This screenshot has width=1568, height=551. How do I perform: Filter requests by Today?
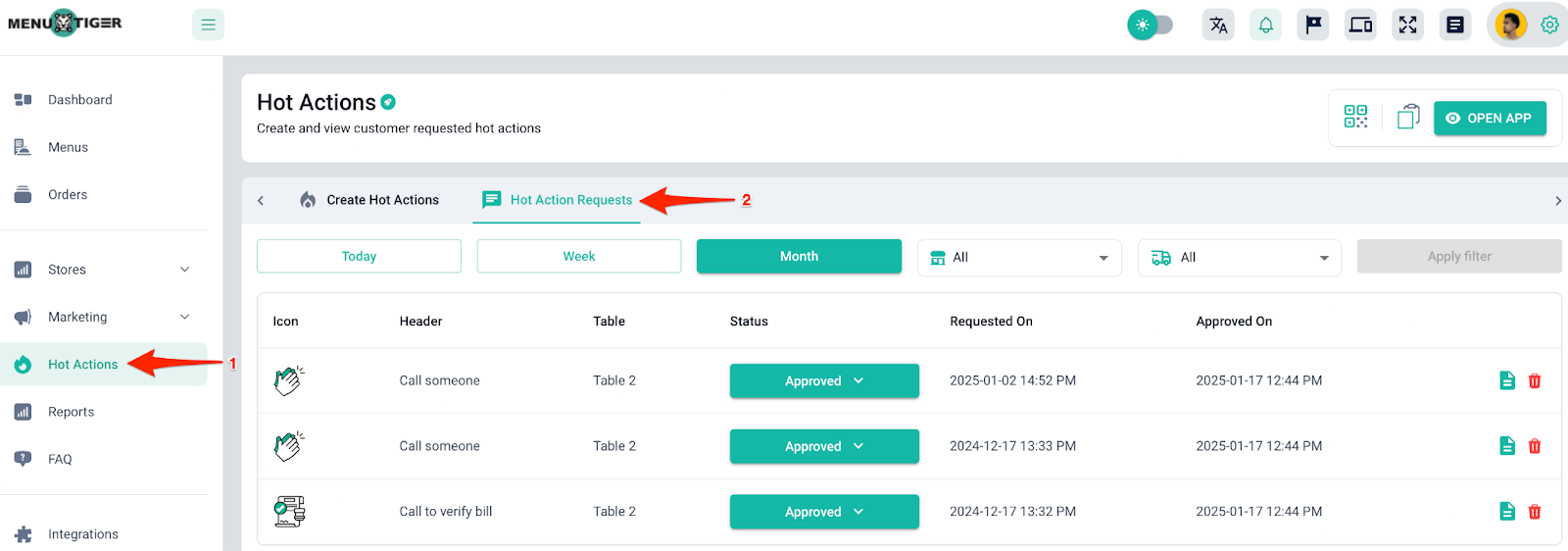(x=359, y=256)
